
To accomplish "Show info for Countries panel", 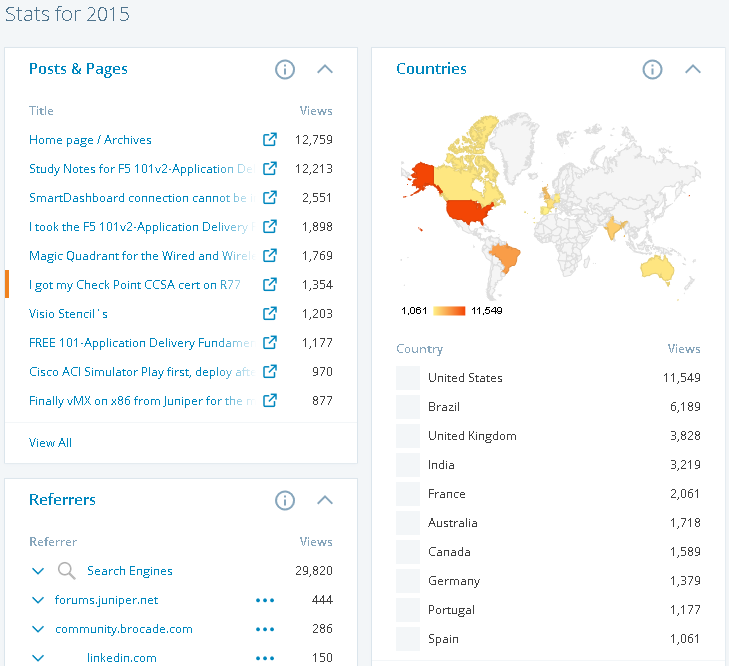I will pos(652,70).
